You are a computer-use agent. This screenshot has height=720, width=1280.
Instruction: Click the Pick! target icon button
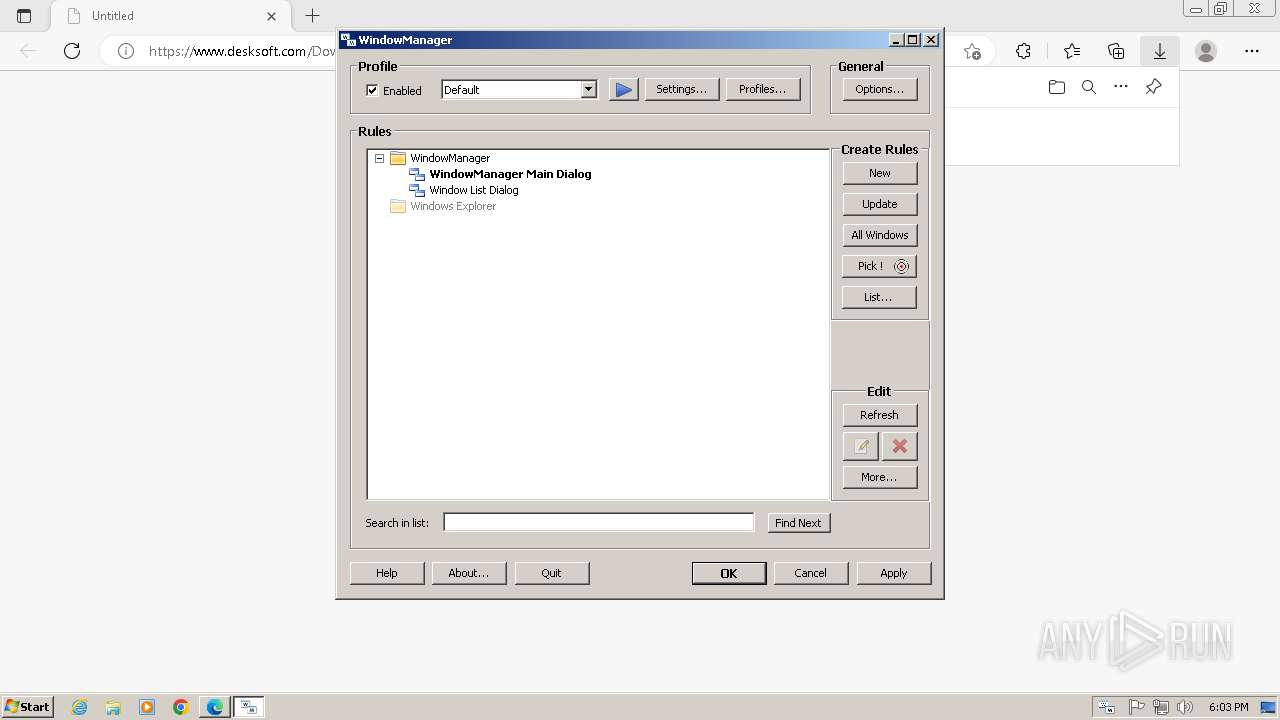pyautogui.click(x=879, y=266)
